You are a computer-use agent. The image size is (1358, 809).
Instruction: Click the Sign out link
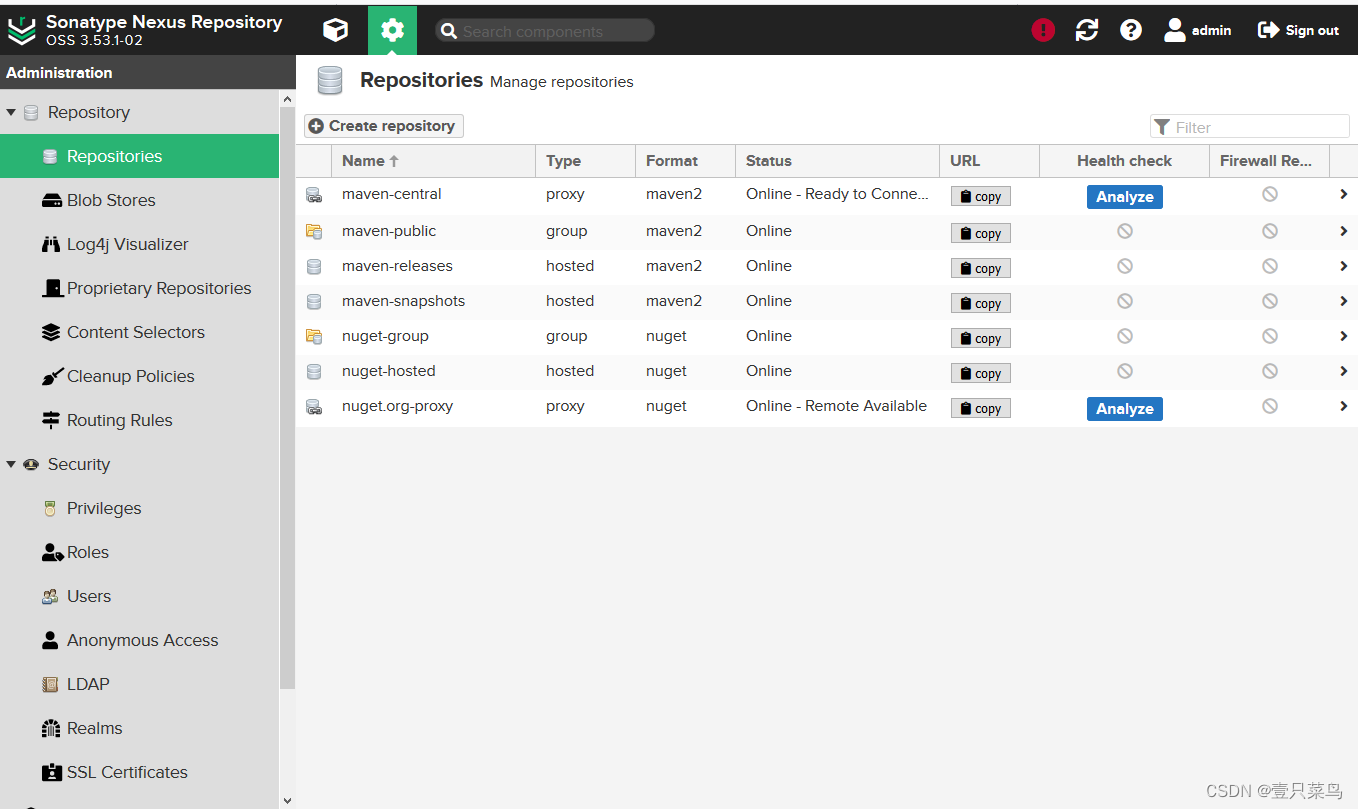(x=1298, y=30)
